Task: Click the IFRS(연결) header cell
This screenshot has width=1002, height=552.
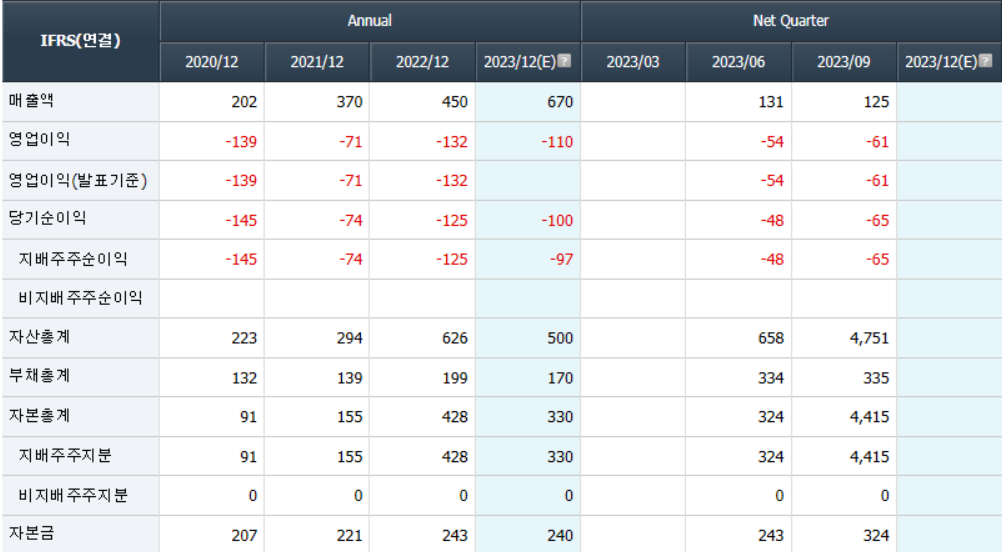Action: (81, 41)
